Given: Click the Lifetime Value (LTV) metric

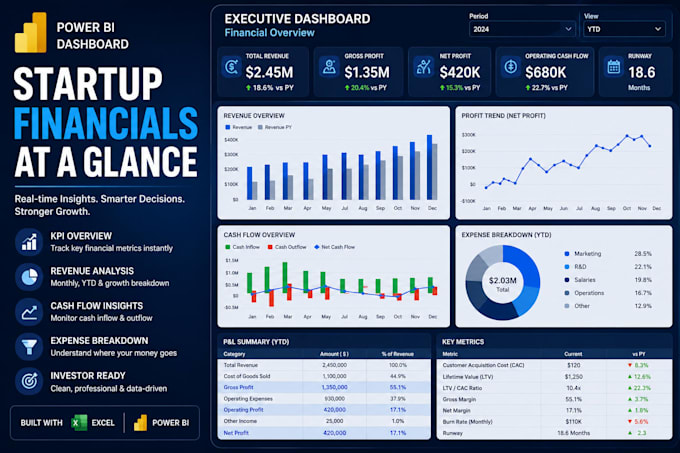Looking at the screenshot, I should (x=468, y=377).
